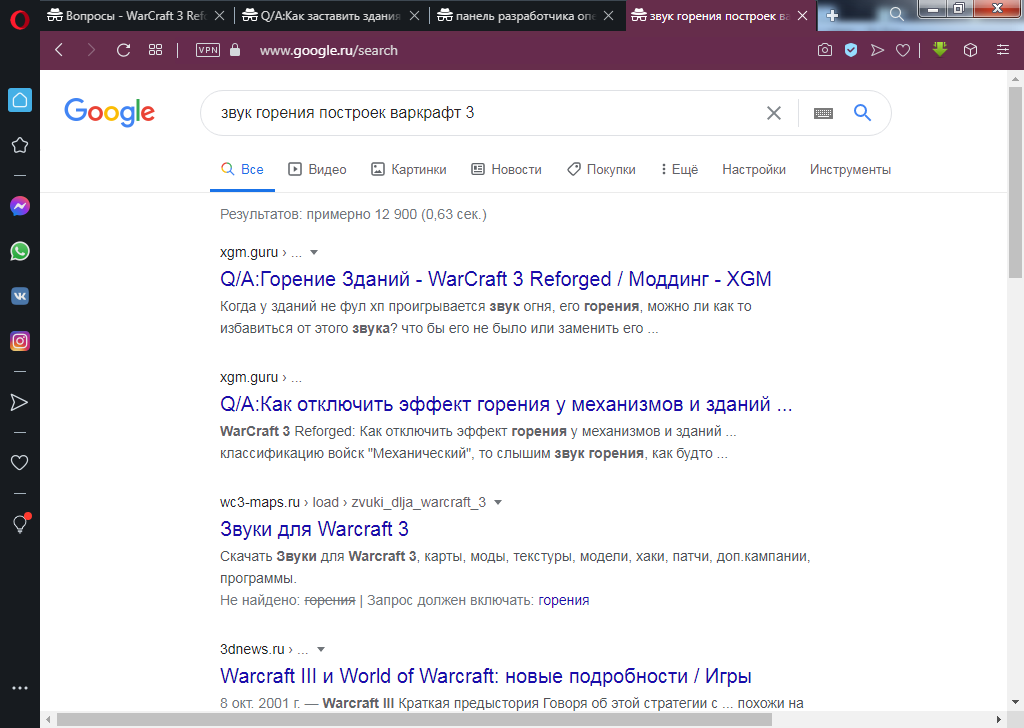Open Facebook Messenger in sidebar
Viewport: 1024px width, 728px height.
click(20, 206)
